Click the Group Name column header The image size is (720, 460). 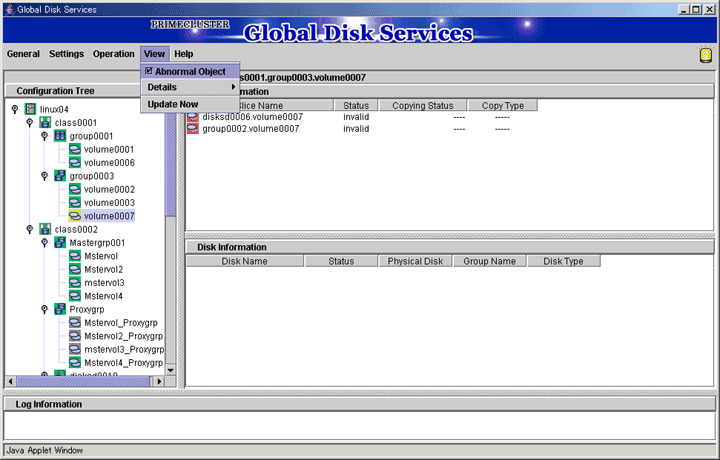489,261
